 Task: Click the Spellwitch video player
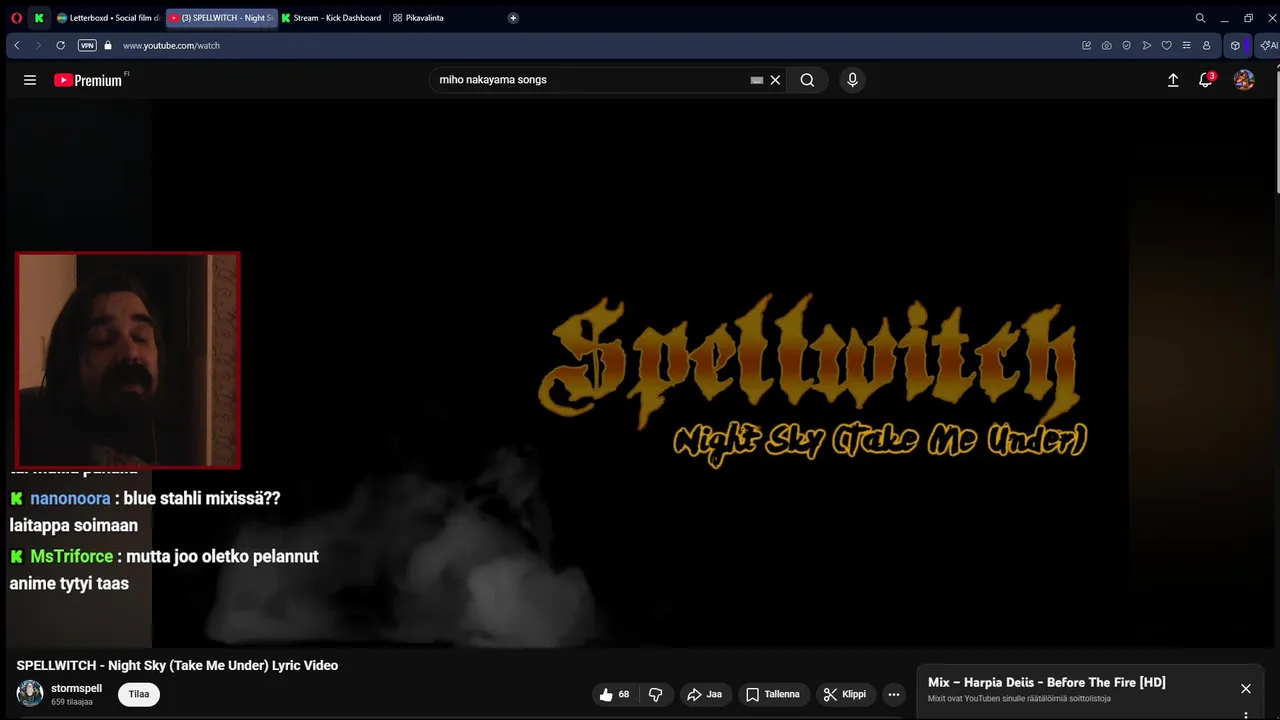coord(640,373)
